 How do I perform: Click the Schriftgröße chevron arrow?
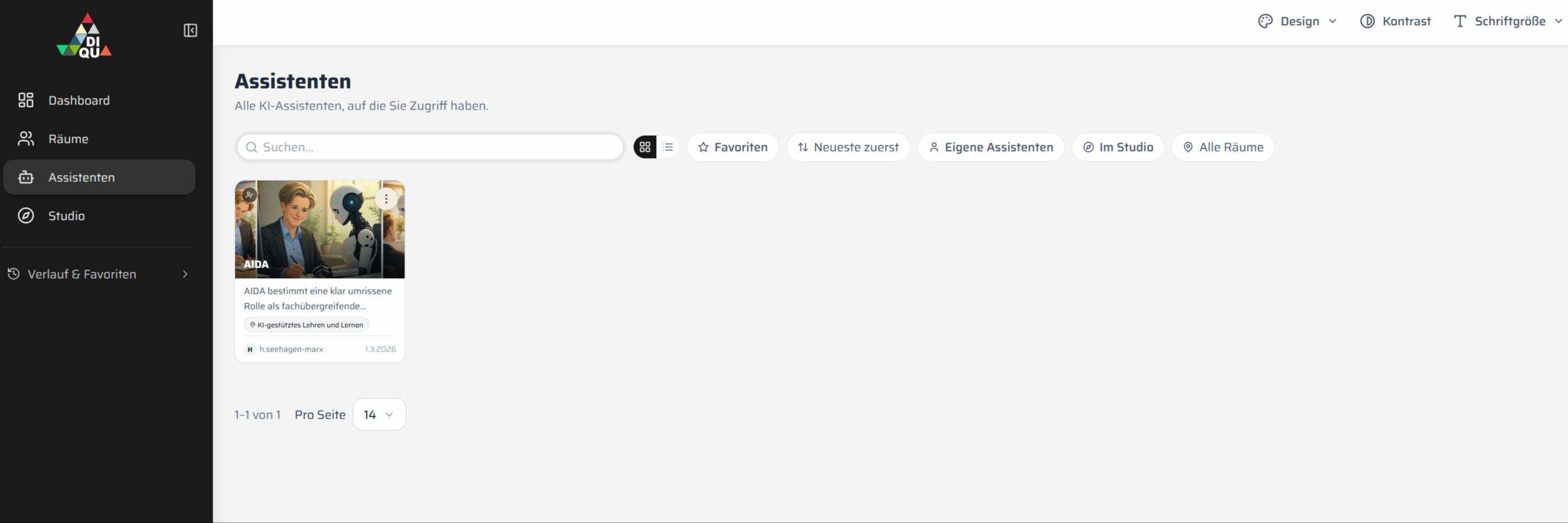click(x=1558, y=22)
